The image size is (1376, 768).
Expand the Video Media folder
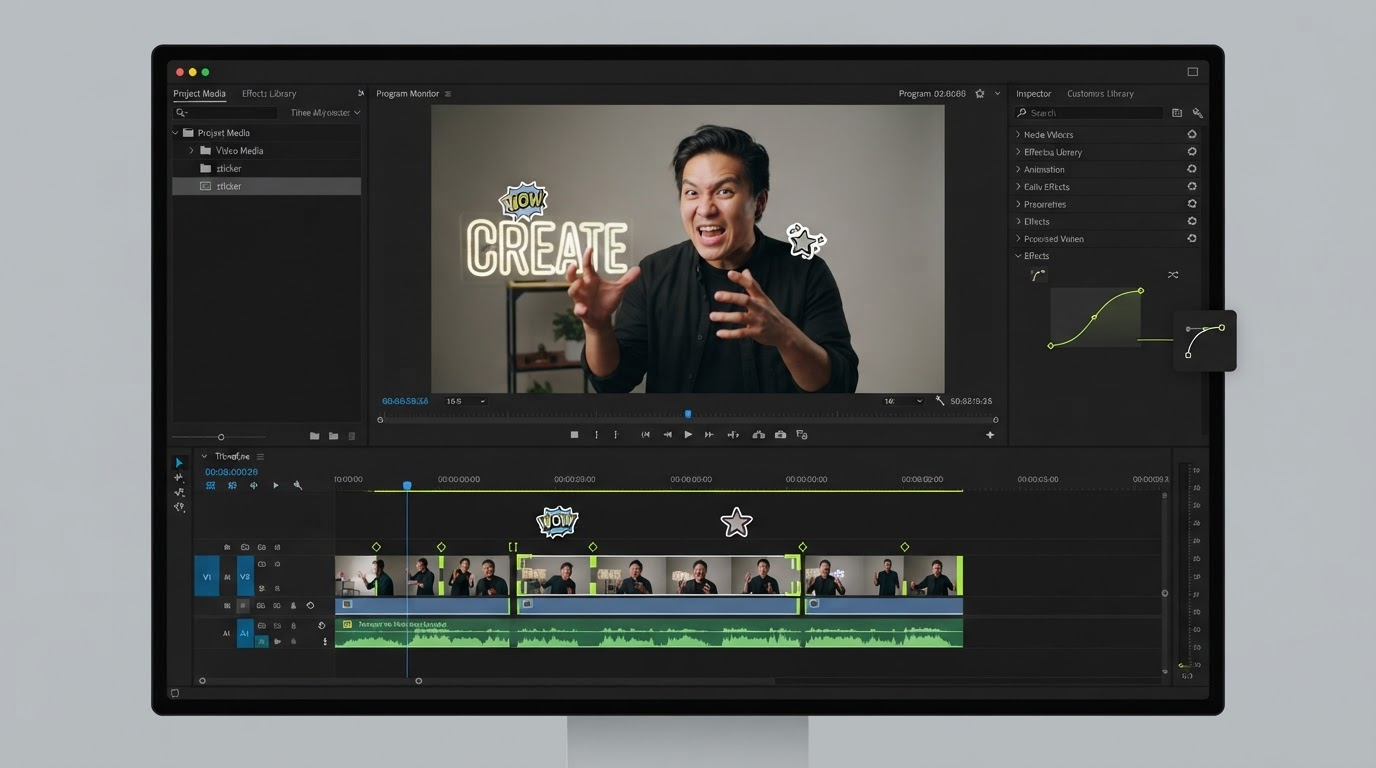pyautogui.click(x=191, y=151)
